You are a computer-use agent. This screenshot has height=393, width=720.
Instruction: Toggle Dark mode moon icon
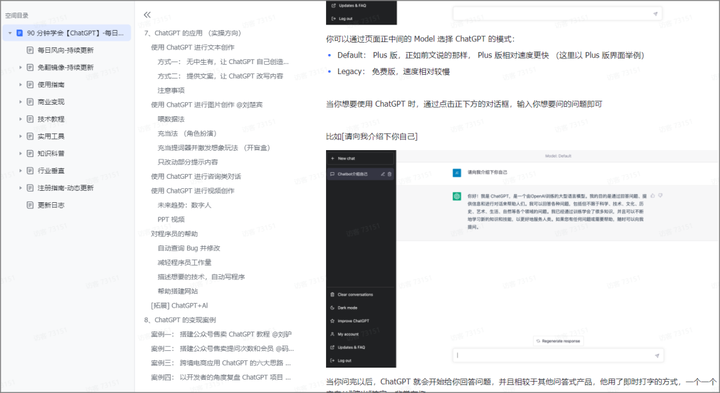click(332, 308)
